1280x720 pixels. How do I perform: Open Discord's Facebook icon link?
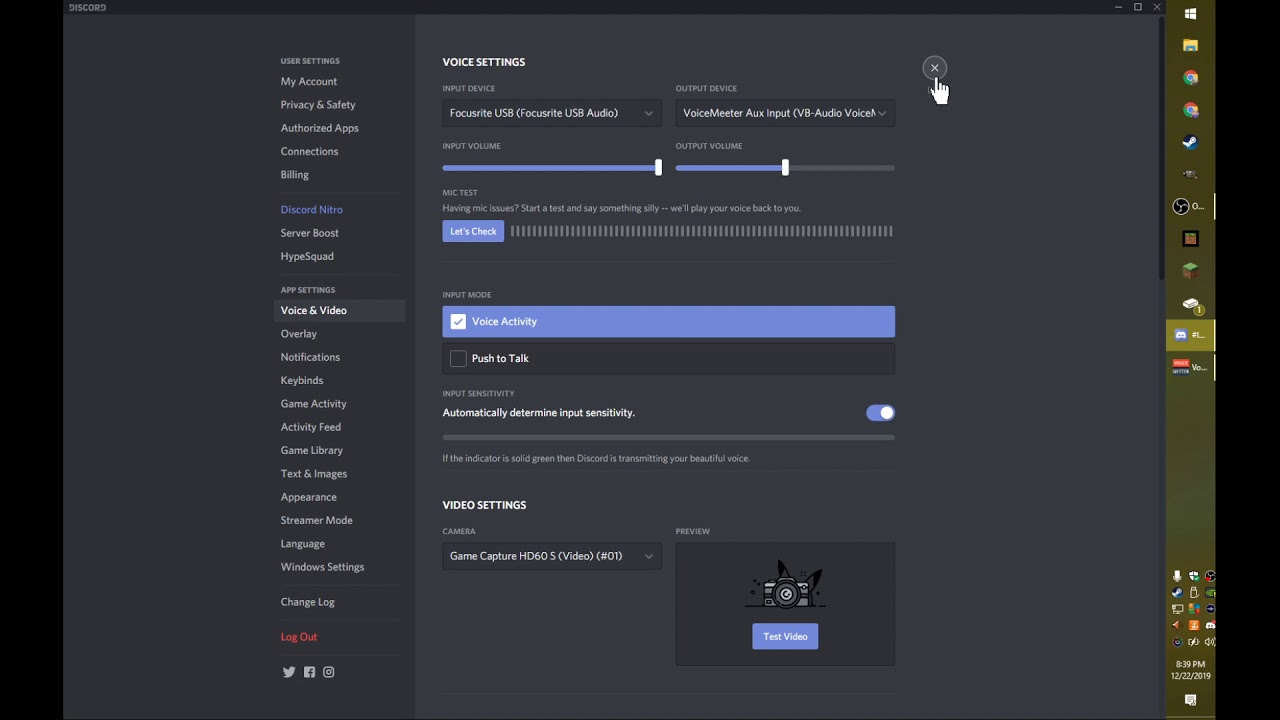pyautogui.click(x=309, y=672)
